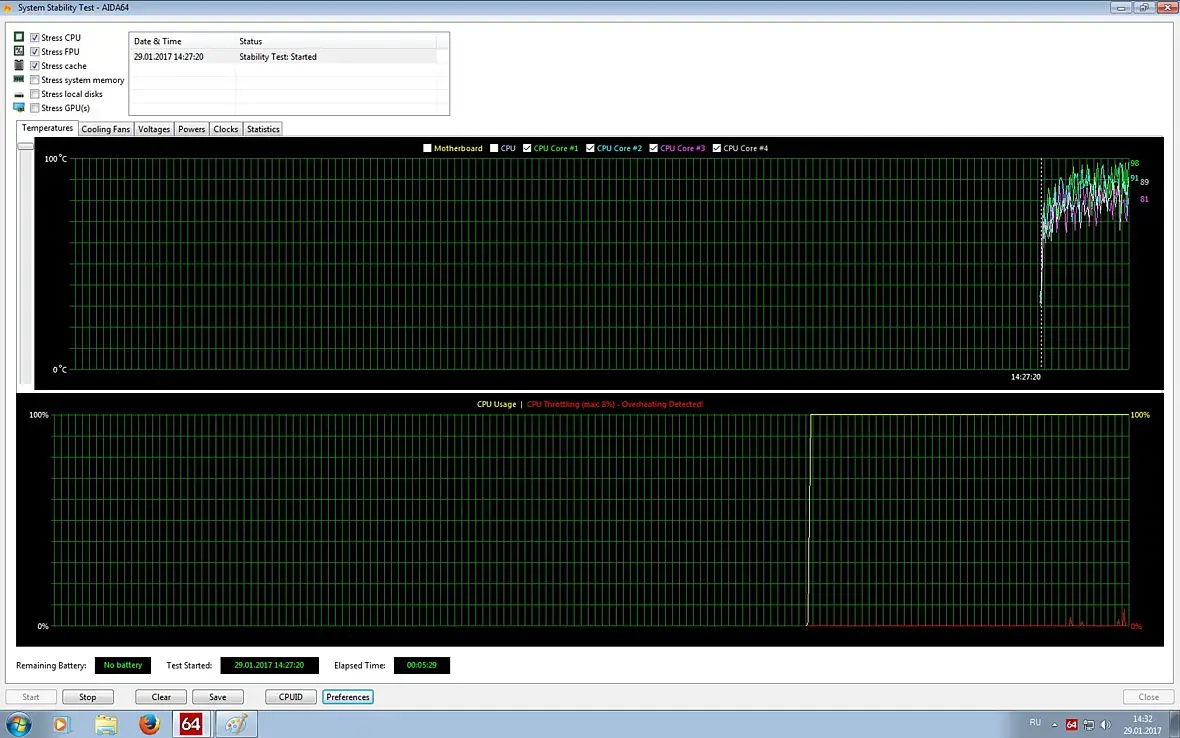Adjust the vertical slider beside temperature graph
Screen dimensions: 1180x738
point(26,146)
